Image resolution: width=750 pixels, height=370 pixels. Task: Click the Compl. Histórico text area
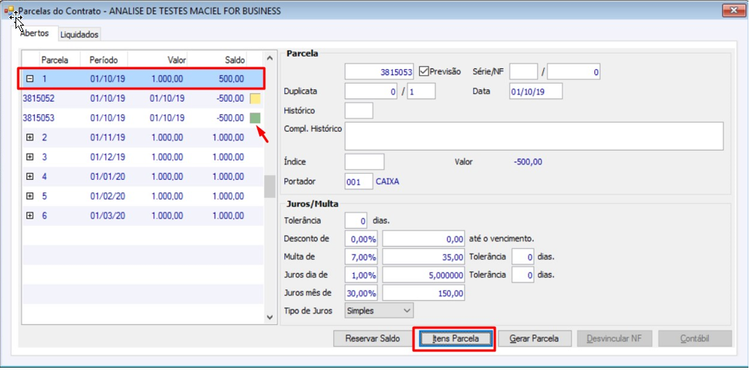534,136
